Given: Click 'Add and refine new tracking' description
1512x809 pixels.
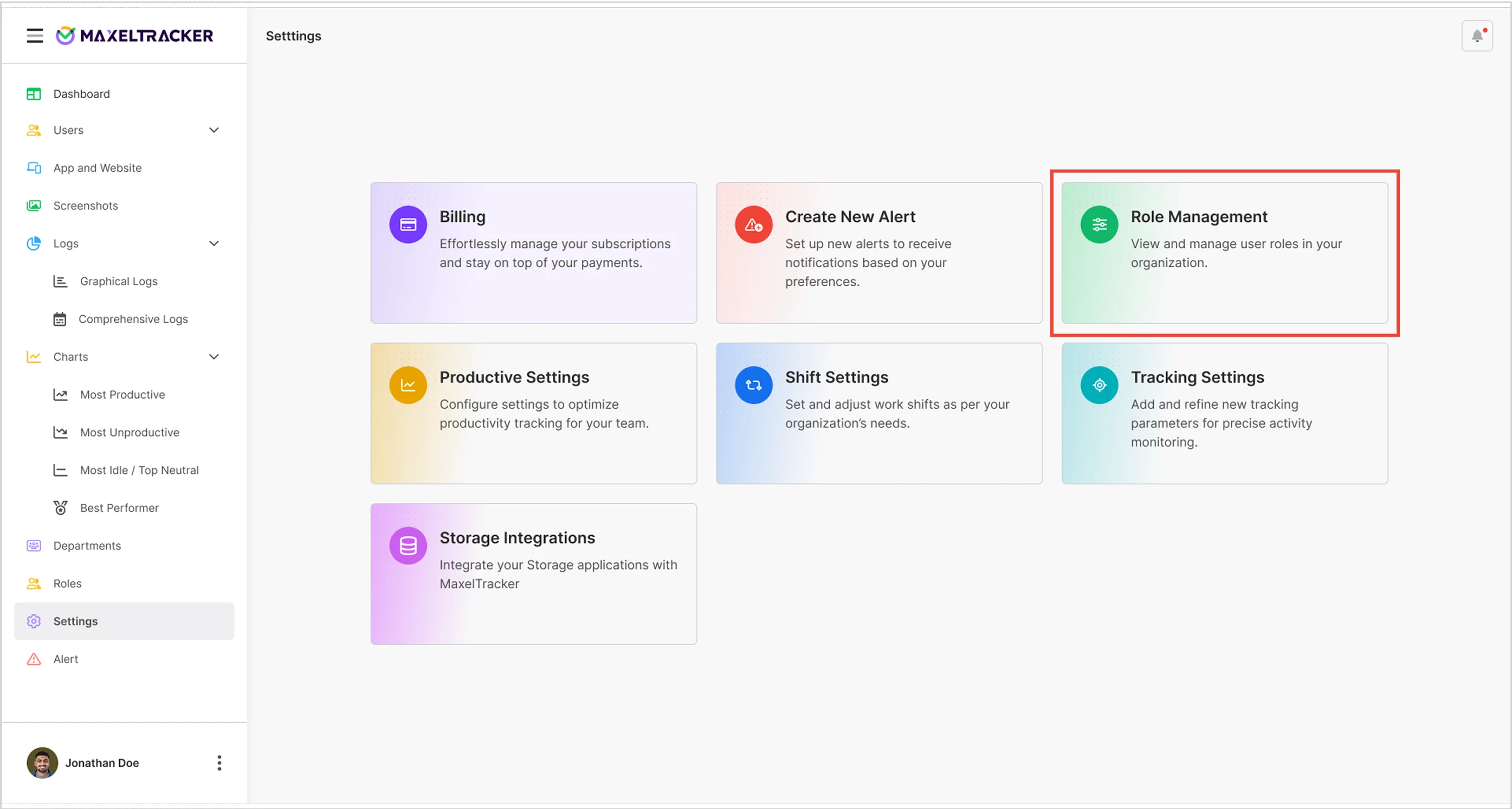Looking at the screenshot, I should click(1222, 423).
